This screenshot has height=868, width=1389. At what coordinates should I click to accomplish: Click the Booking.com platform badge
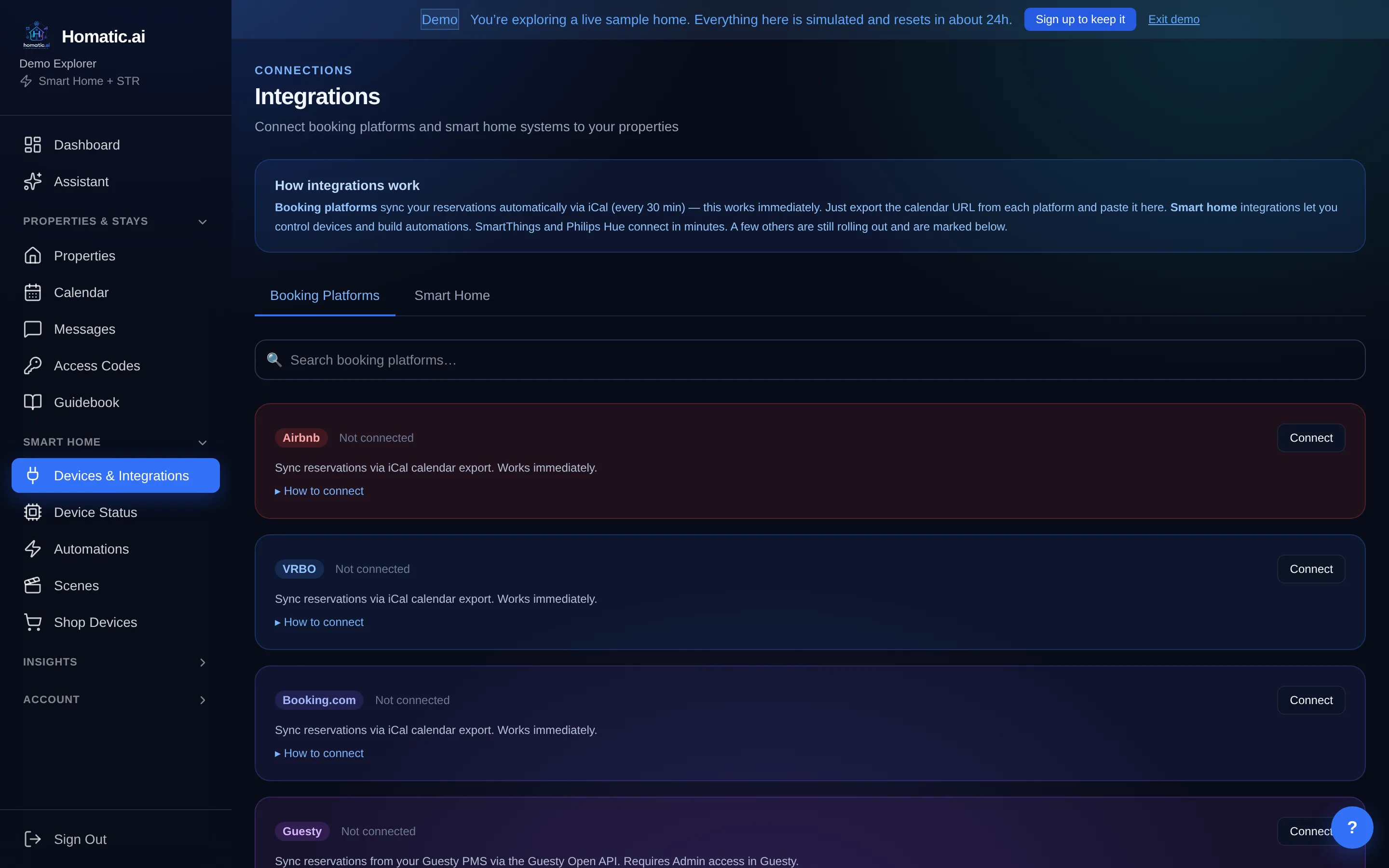[x=319, y=700]
